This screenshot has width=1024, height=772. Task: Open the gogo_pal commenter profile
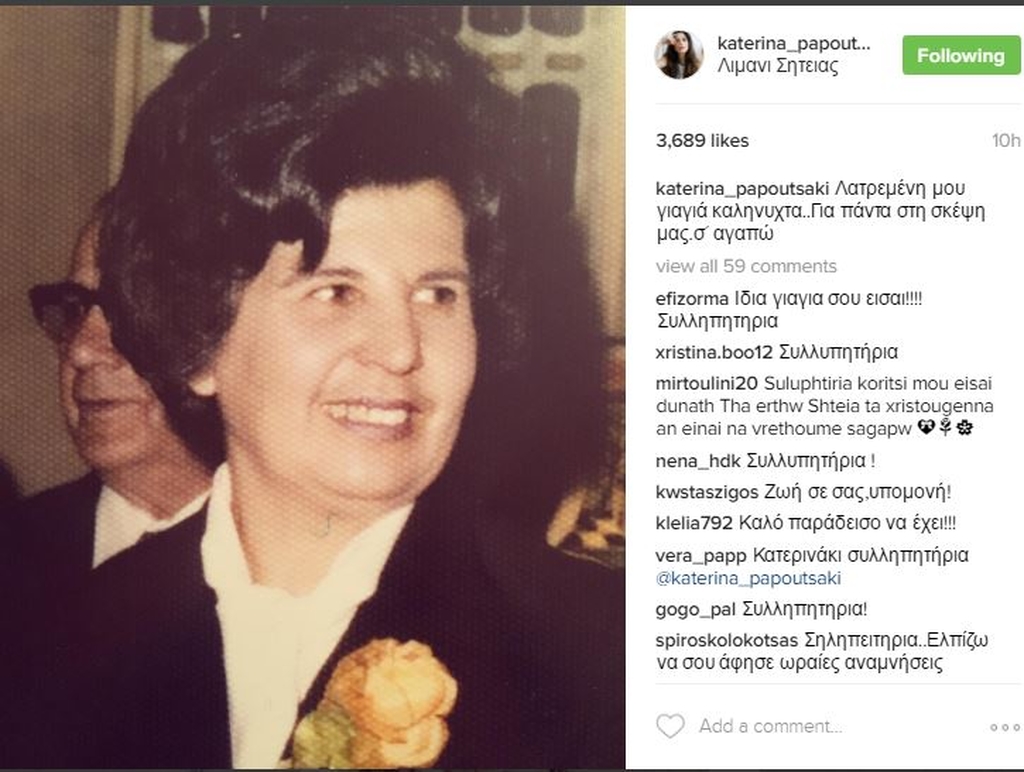point(696,610)
